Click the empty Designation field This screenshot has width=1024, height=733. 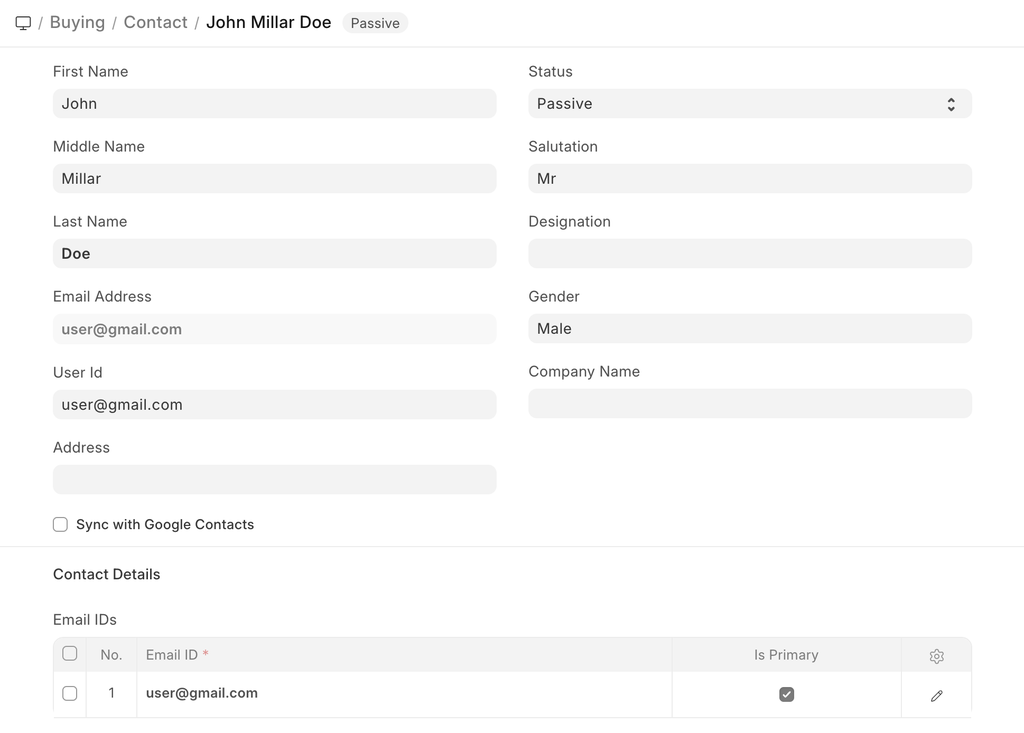click(749, 254)
